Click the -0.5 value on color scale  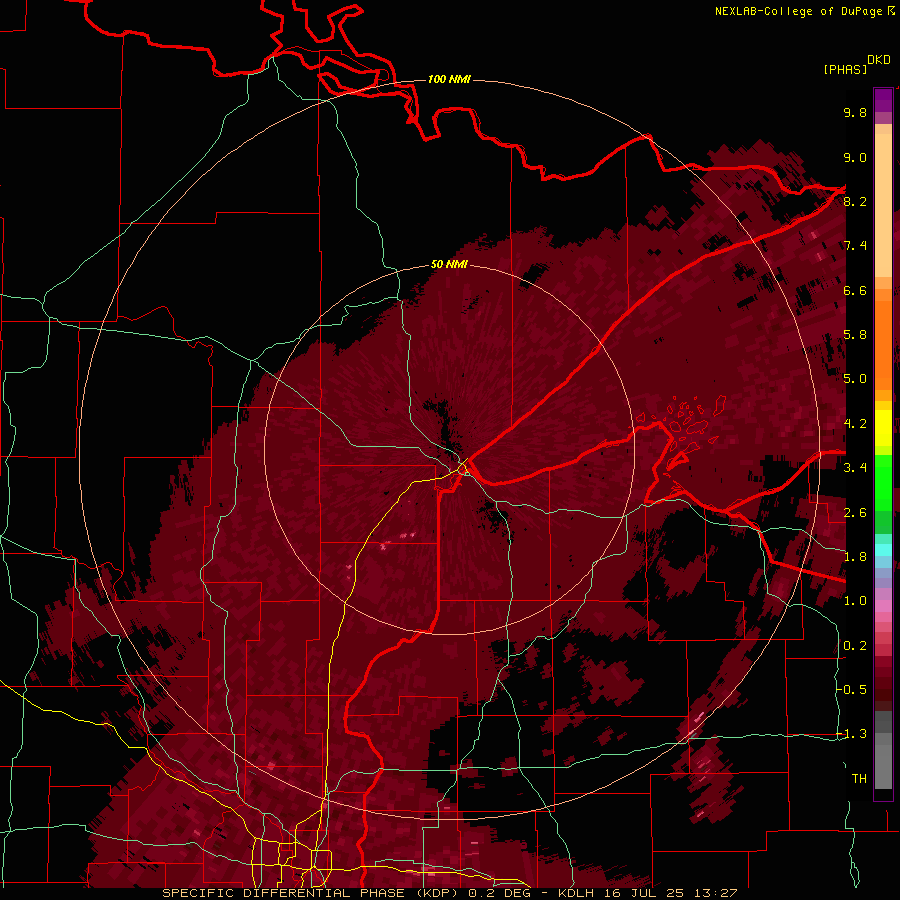[852, 690]
